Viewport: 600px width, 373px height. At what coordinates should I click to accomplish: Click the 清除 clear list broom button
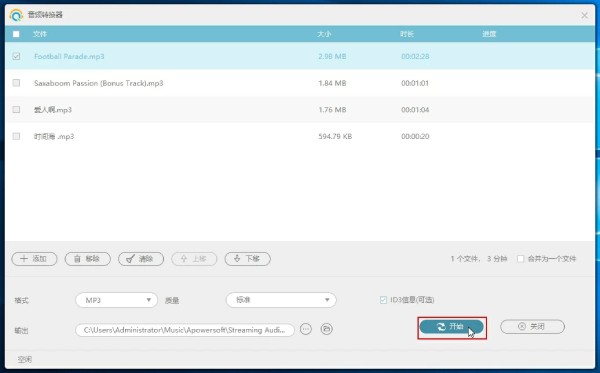(141, 259)
